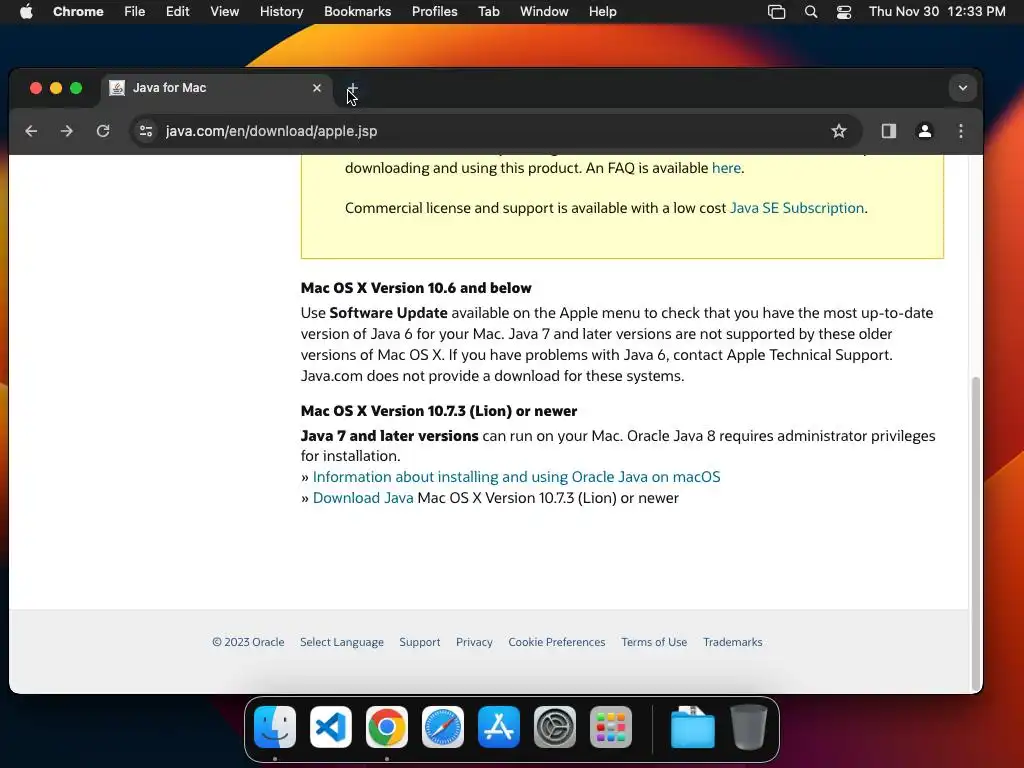Open the Java SE Subscription link

pos(797,208)
